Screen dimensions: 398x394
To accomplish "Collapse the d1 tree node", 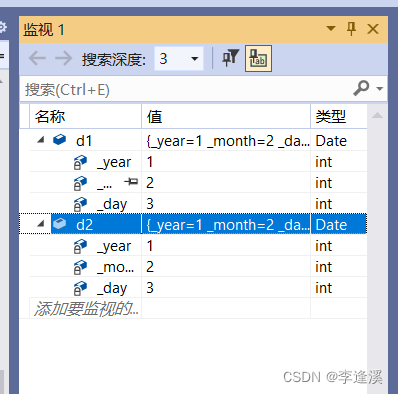I will pos(41,140).
